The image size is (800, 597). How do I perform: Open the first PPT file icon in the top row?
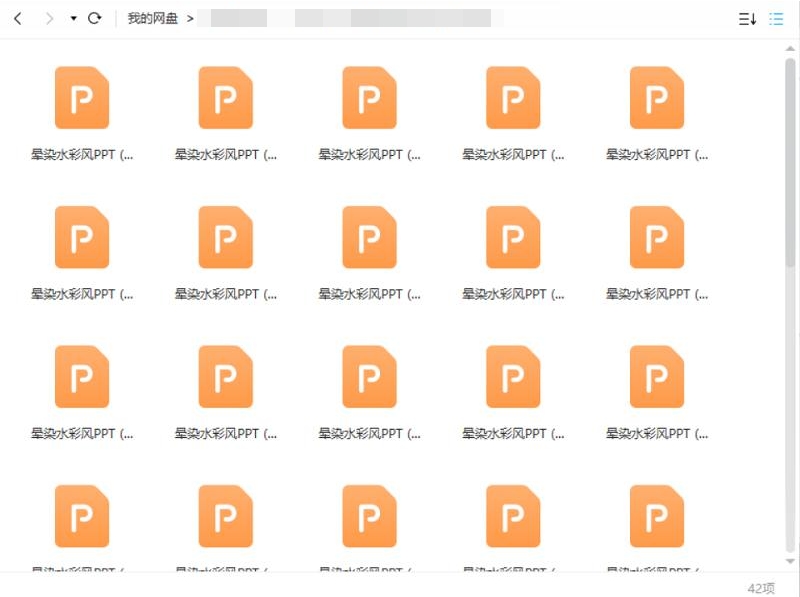(81, 97)
